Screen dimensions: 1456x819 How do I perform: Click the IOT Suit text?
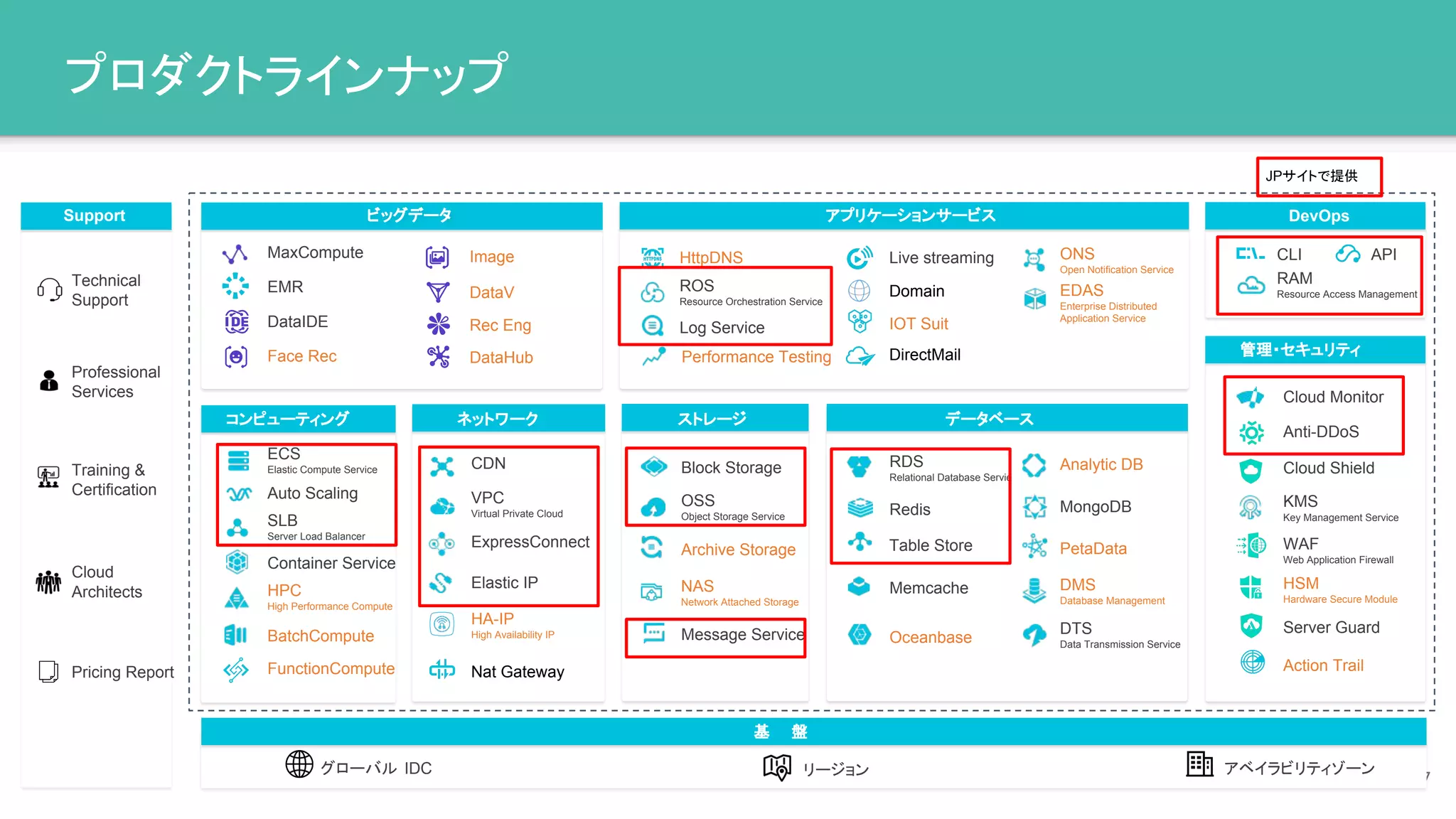[x=919, y=324]
